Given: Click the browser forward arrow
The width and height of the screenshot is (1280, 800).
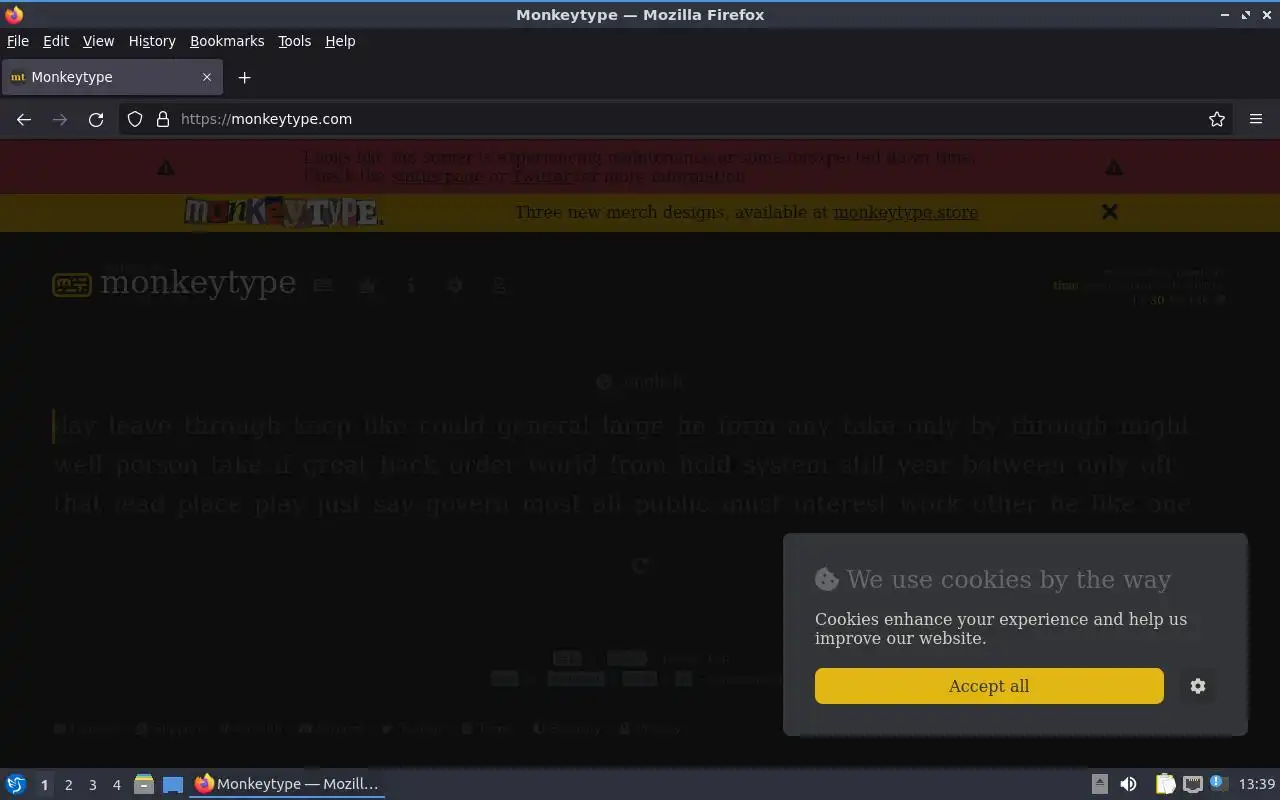Looking at the screenshot, I should pyautogui.click(x=60, y=119).
